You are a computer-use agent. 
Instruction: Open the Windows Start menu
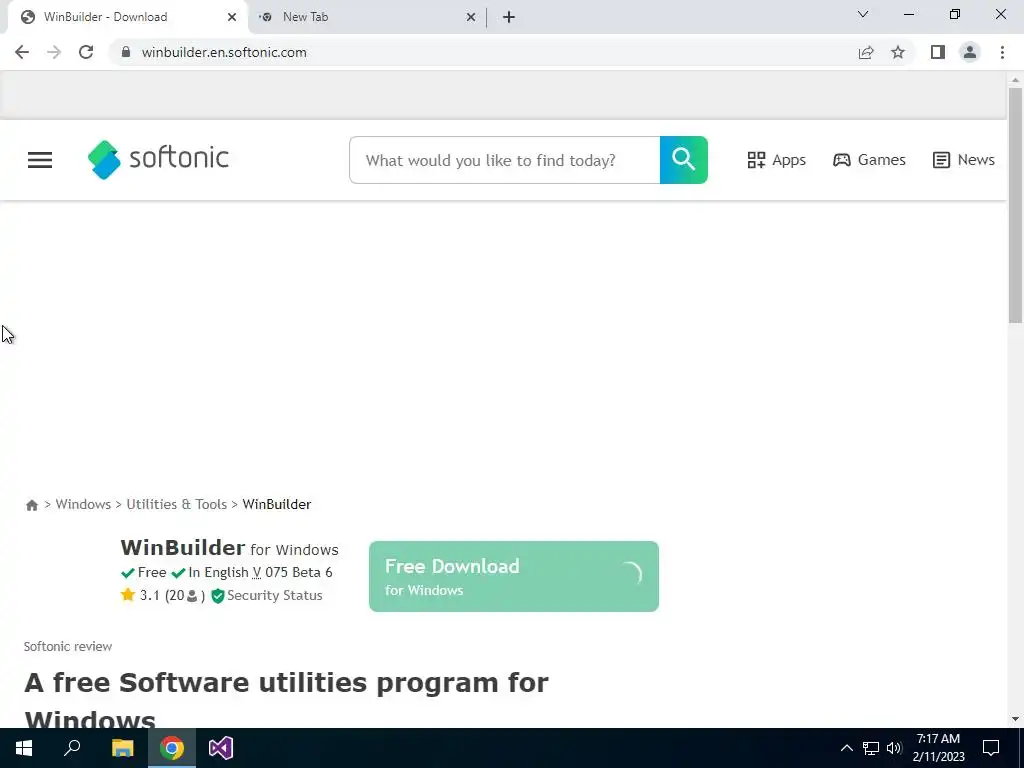pyautogui.click(x=24, y=748)
